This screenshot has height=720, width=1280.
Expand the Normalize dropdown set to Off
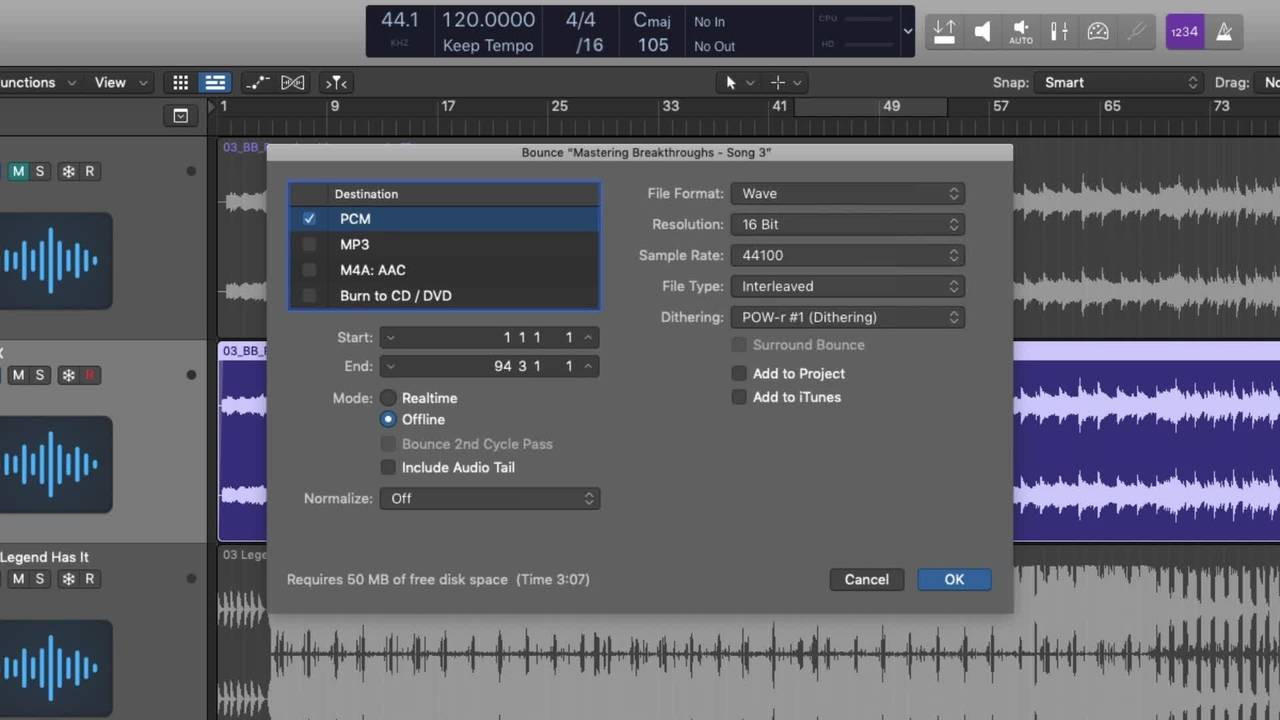pos(489,498)
